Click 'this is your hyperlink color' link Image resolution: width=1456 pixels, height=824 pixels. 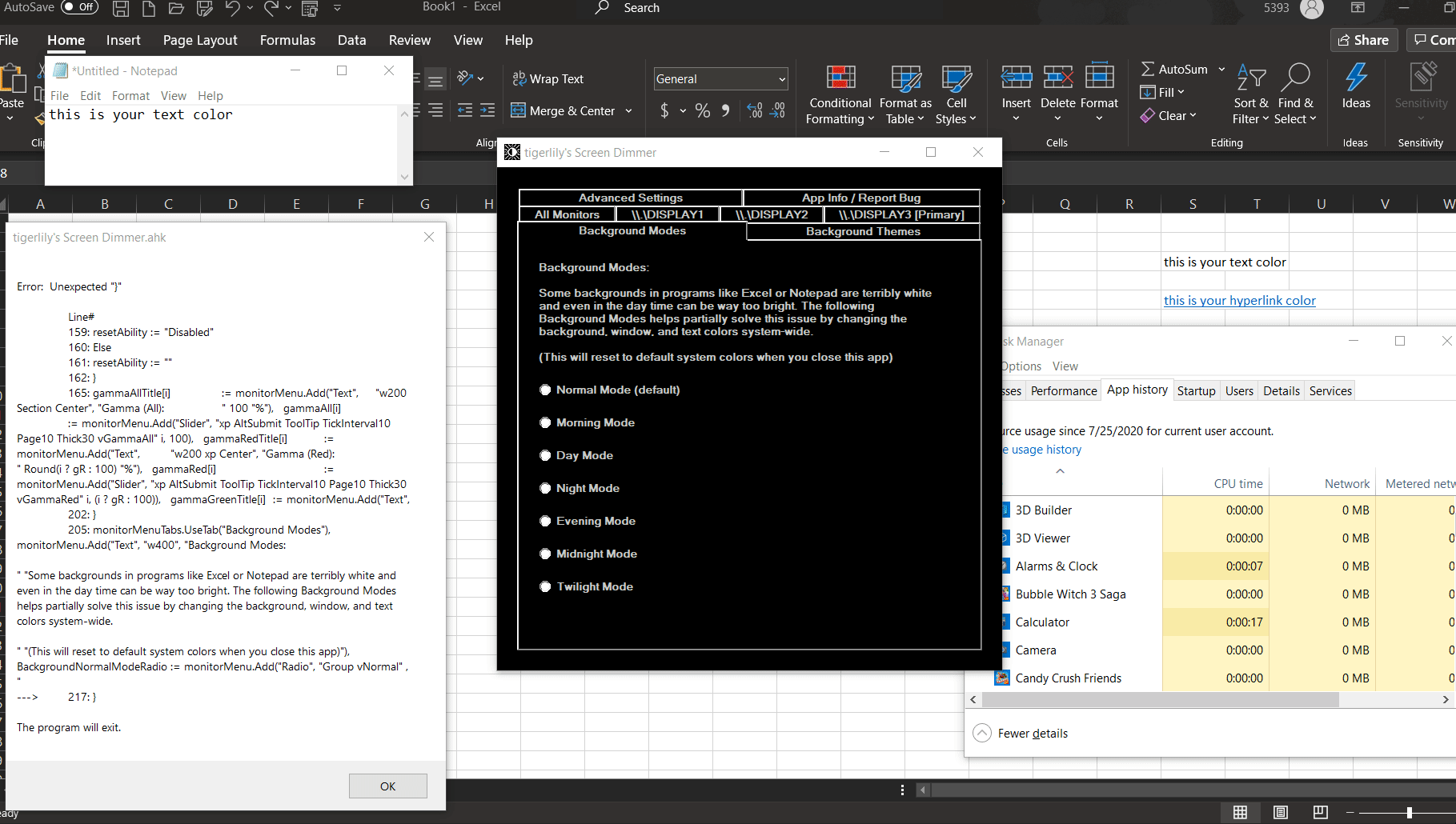click(x=1239, y=300)
